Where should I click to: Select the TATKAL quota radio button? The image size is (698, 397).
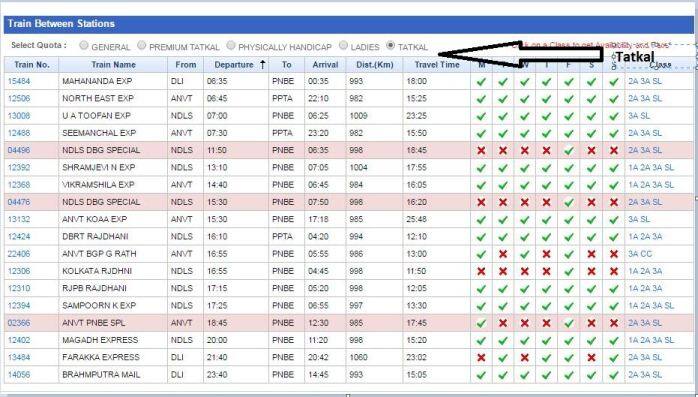click(x=390, y=45)
